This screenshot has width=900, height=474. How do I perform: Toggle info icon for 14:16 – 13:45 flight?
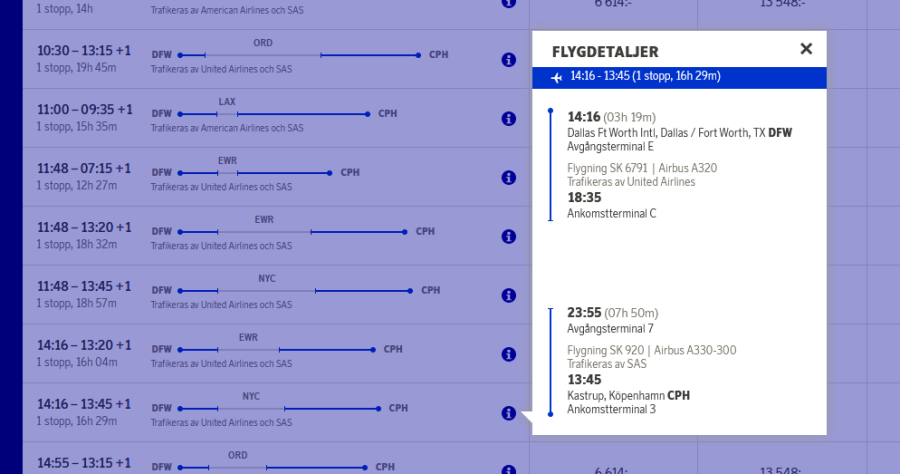point(508,413)
